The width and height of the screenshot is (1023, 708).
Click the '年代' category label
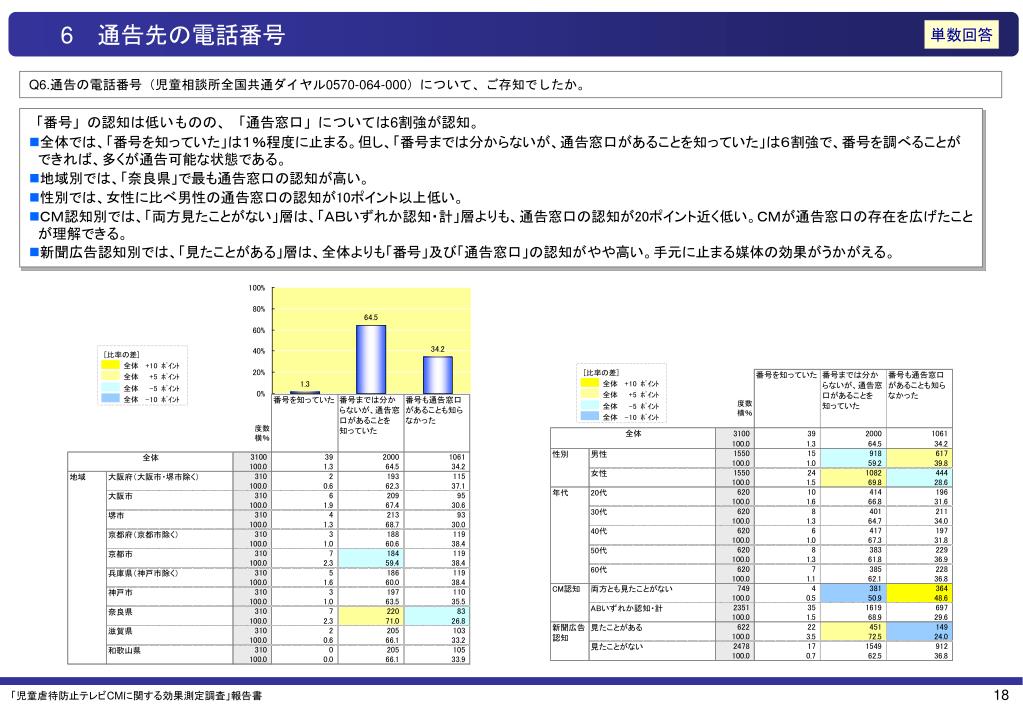[560, 493]
